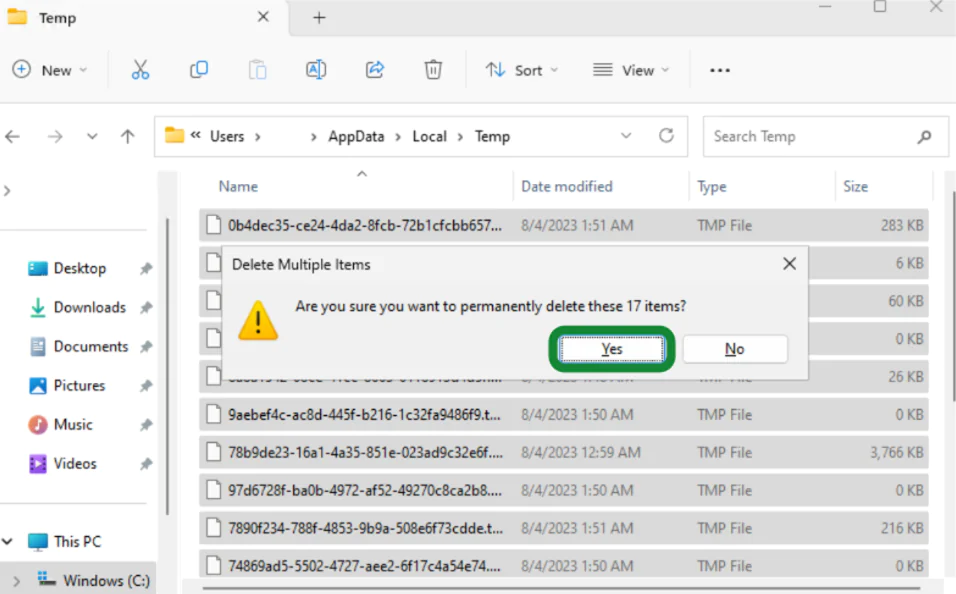Viewport: 956px width, 594px height.
Task: Click Users in the address path
Action: pyautogui.click(x=227, y=137)
